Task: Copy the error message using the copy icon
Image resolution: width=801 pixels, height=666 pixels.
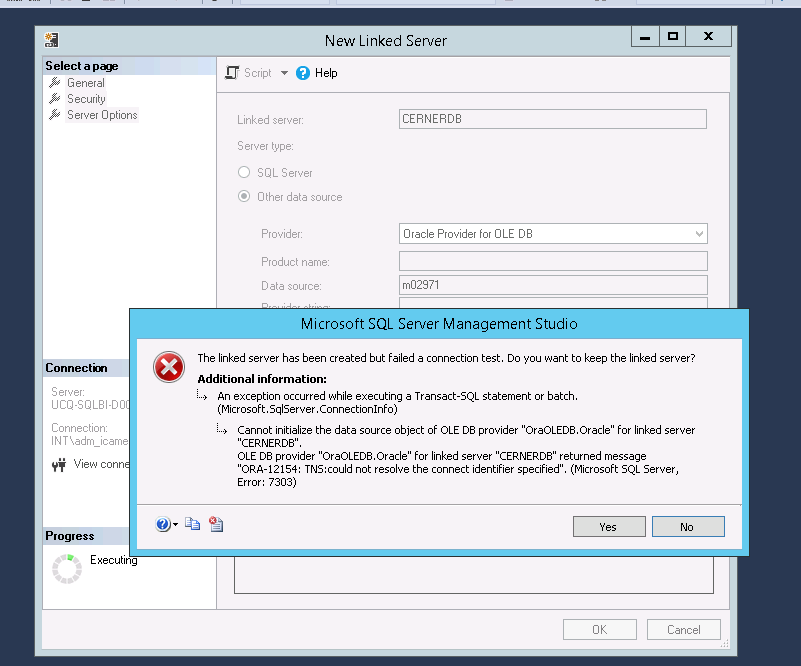Action: [x=192, y=524]
